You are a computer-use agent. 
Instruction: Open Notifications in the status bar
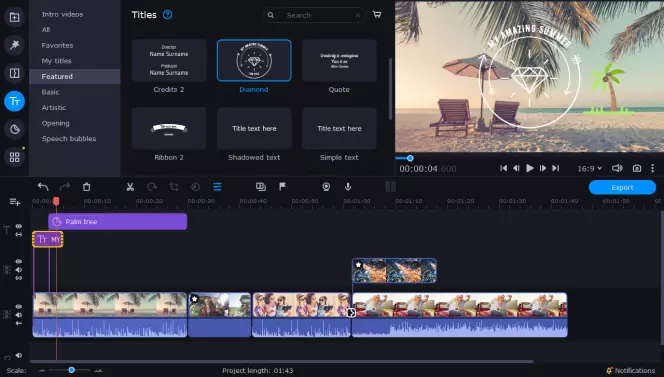(631, 371)
